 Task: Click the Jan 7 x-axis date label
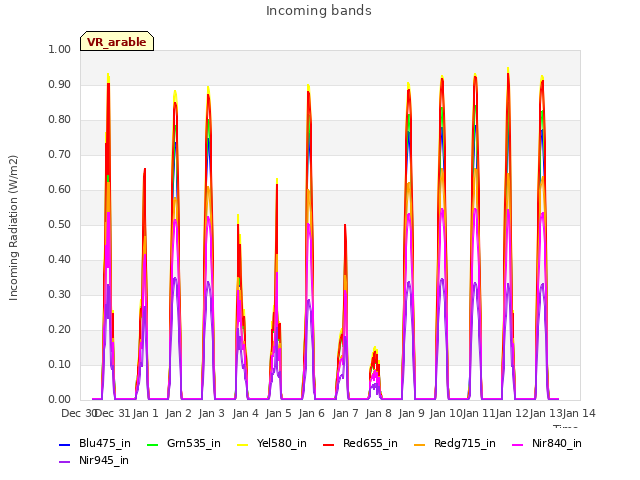[x=345, y=413]
